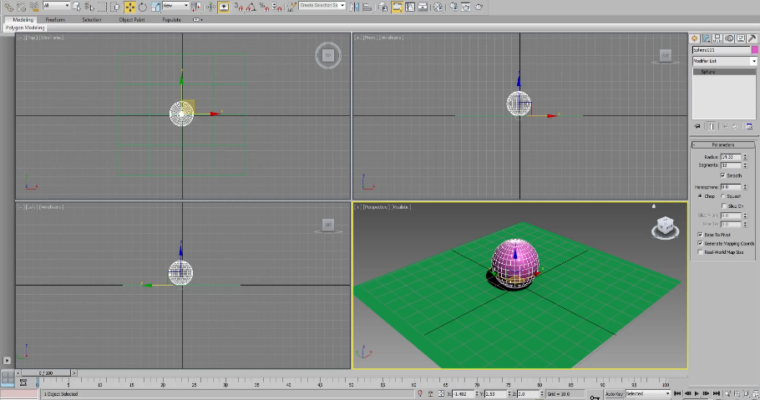This screenshot has height=400, width=760.
Task: Enable the Slice On checkbox
Action: (x=724, y=206)
